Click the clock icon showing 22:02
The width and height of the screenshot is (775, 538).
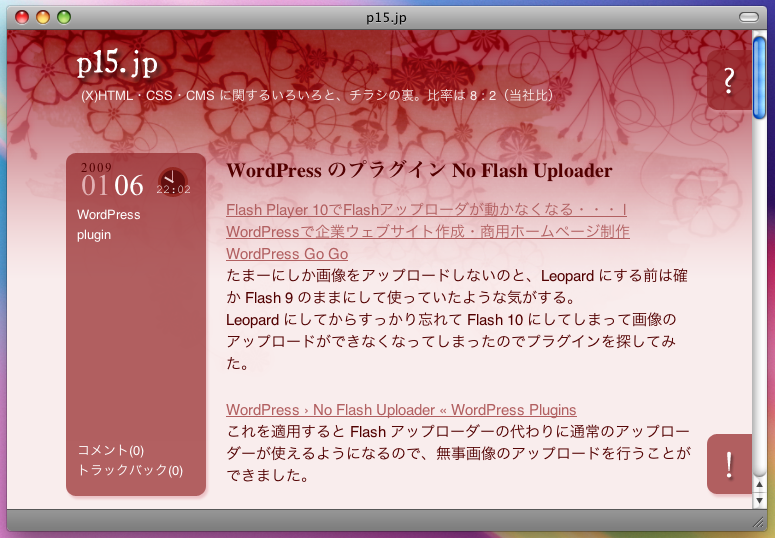coord(173,182)
